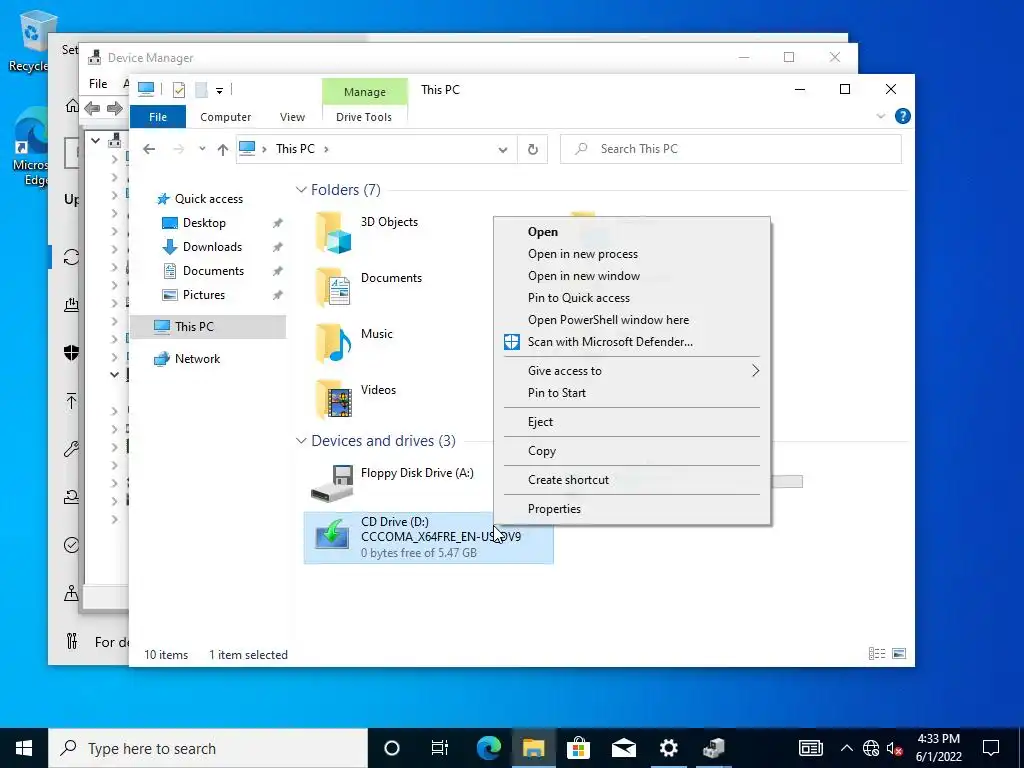Open Desktop in the navigation pane
Viewport: 1024px width, 768px height.
coord(204,223)
